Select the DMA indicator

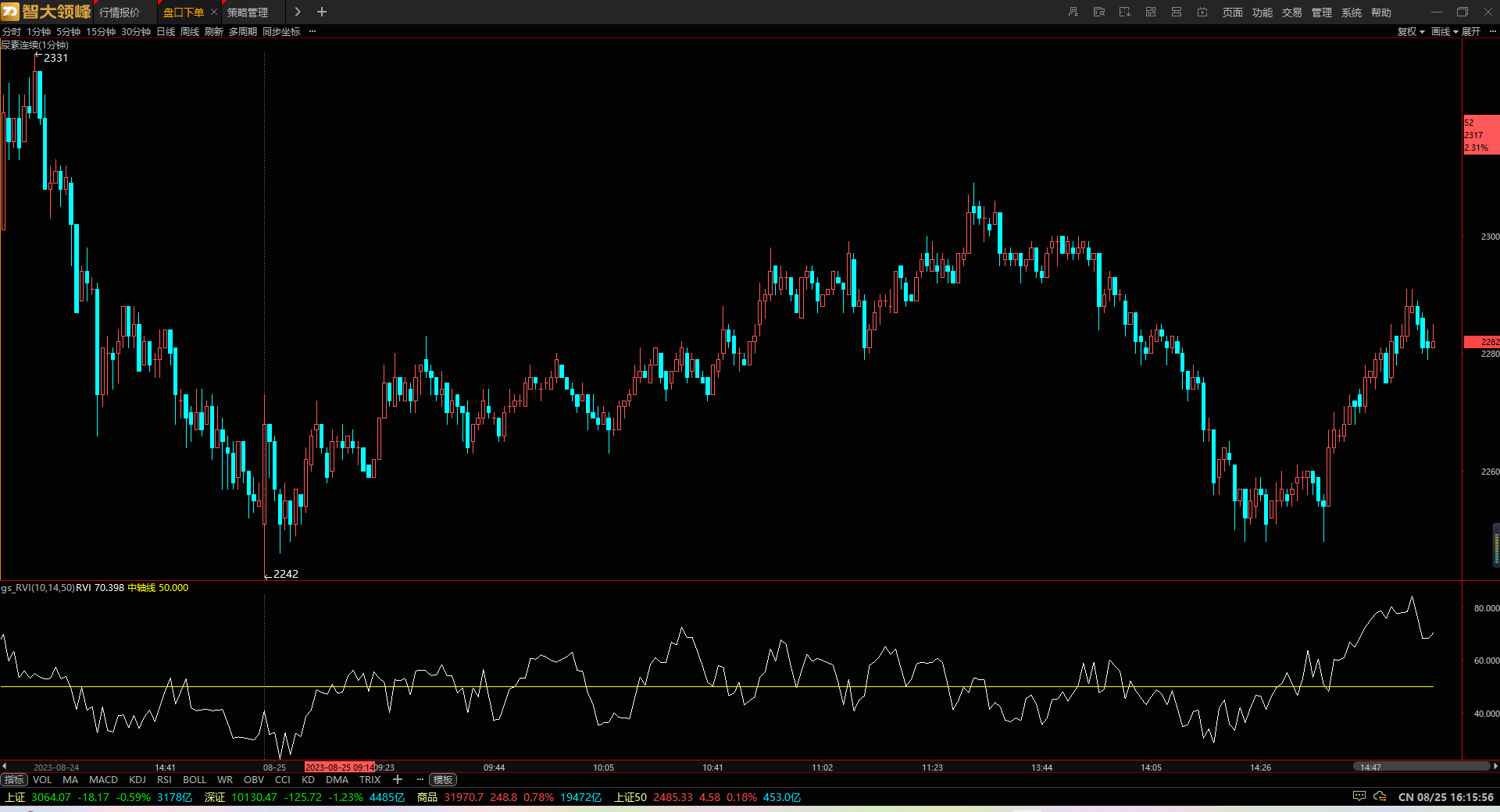pos(337,779)
